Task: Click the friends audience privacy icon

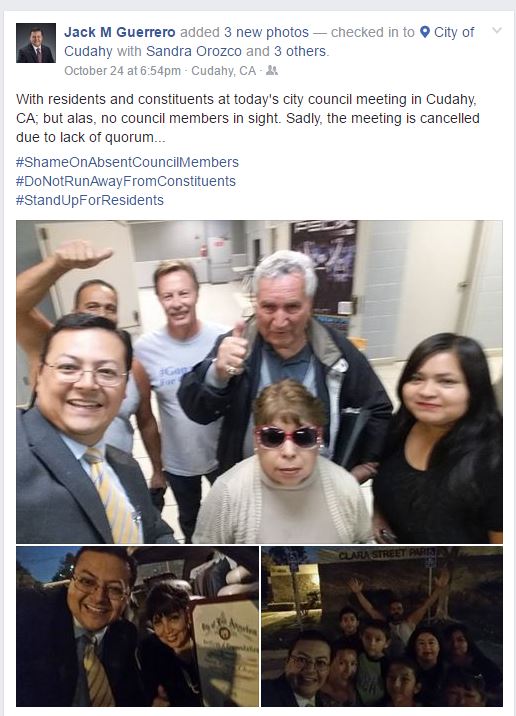Action: (272, 70)
